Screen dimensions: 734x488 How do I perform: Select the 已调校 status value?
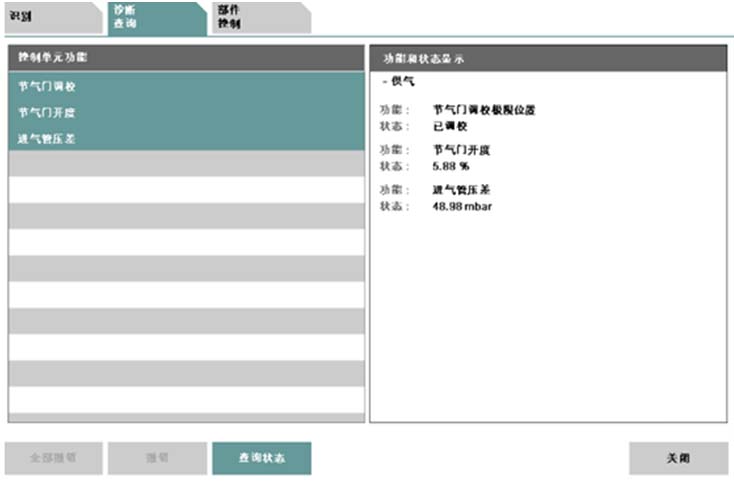point(454,126)
